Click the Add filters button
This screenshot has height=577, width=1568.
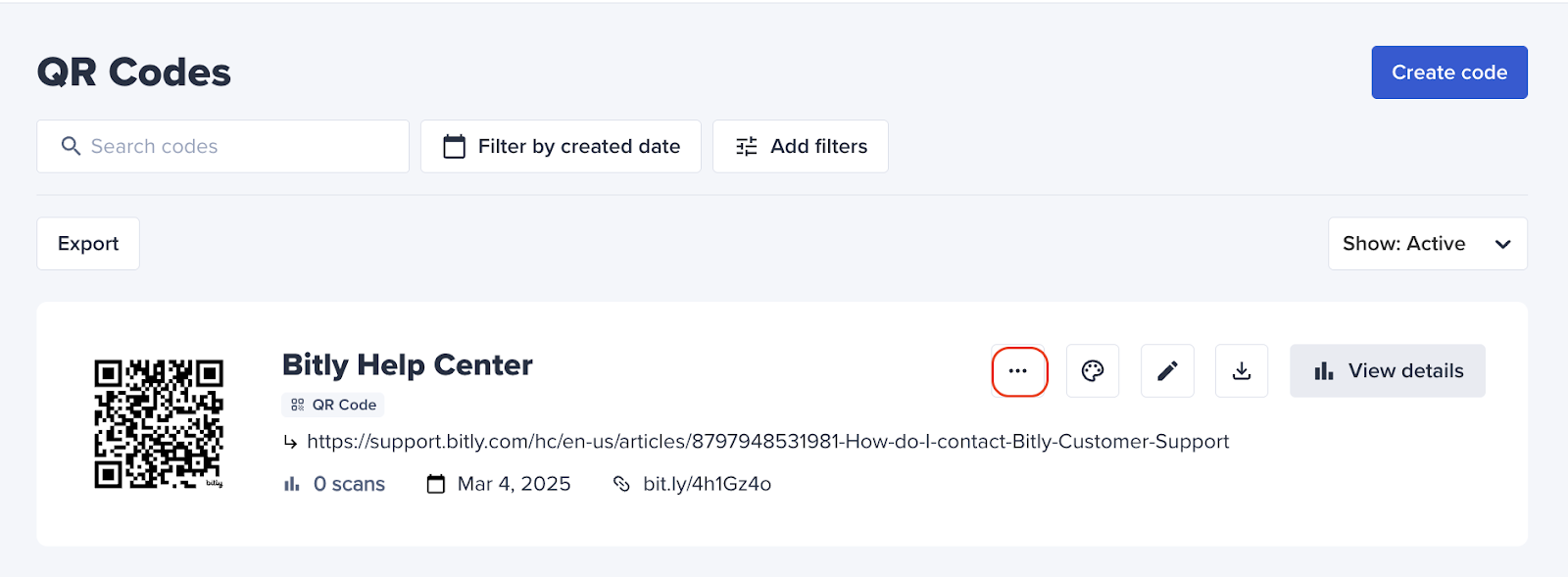click(x=801, y=147)
